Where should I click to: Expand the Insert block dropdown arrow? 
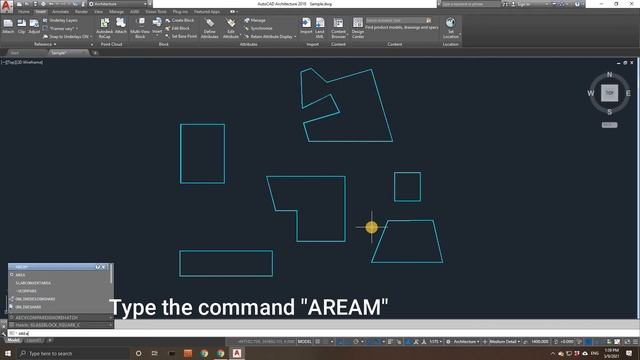tap(157, 36)
